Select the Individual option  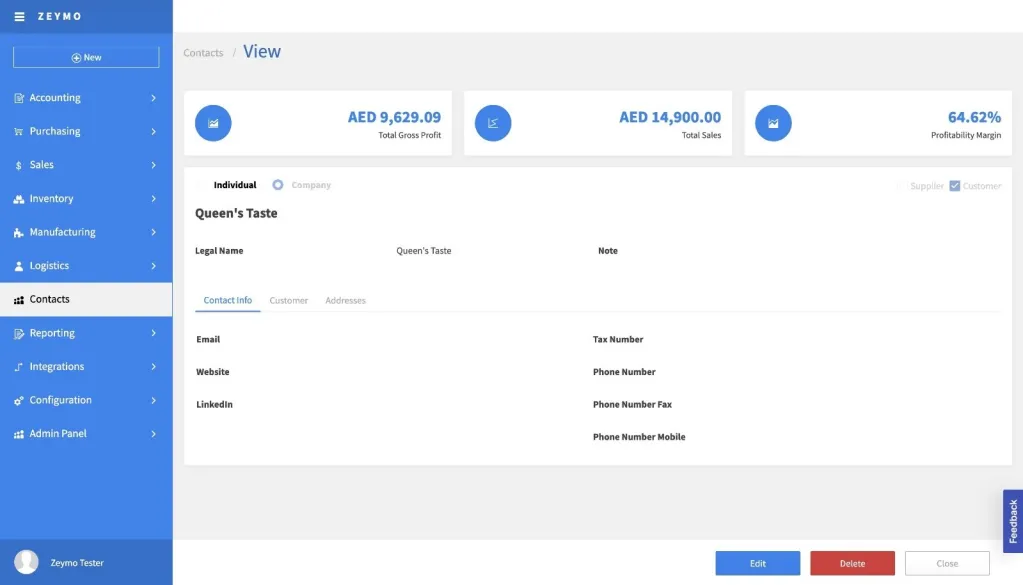tap(235, 185)
